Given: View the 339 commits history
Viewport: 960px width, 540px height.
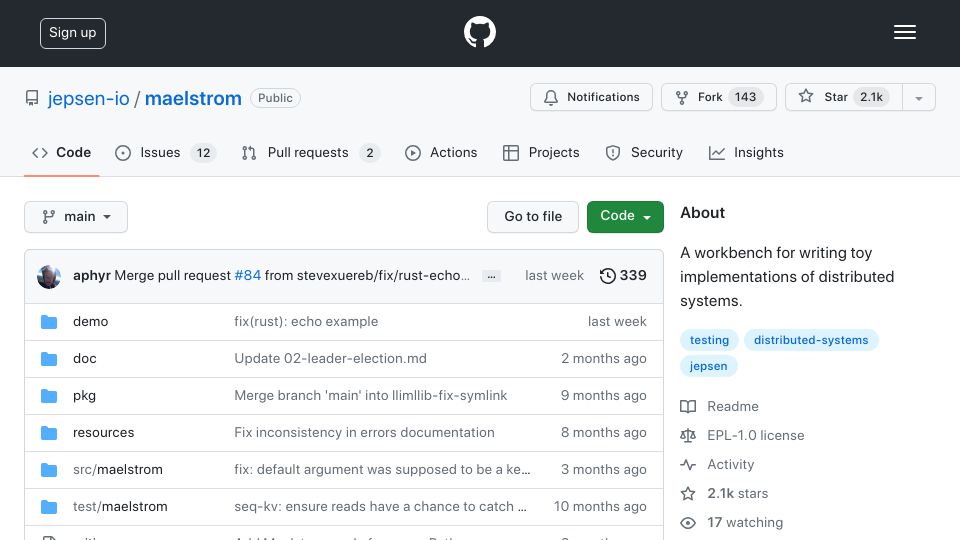Looking at the screenshot, I should coord(623,276).
